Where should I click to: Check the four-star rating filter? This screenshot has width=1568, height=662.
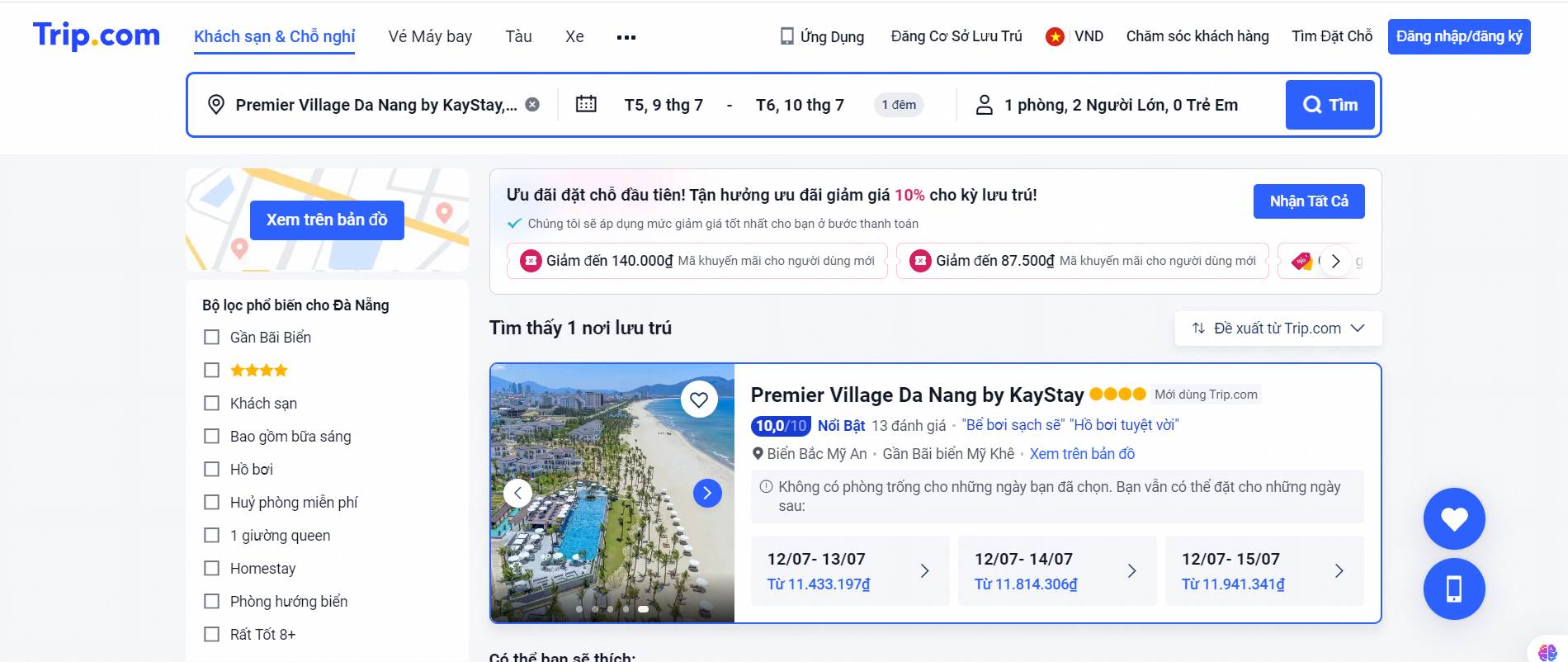pos(212,371)
